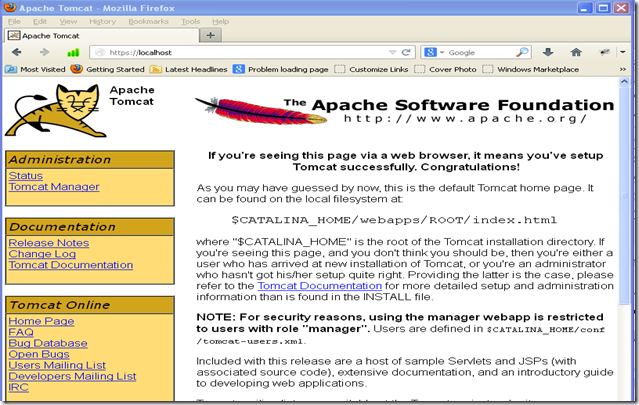The image size is (639, 405).
Task: Click the Documentation section header
Action: tap(90, 227)
